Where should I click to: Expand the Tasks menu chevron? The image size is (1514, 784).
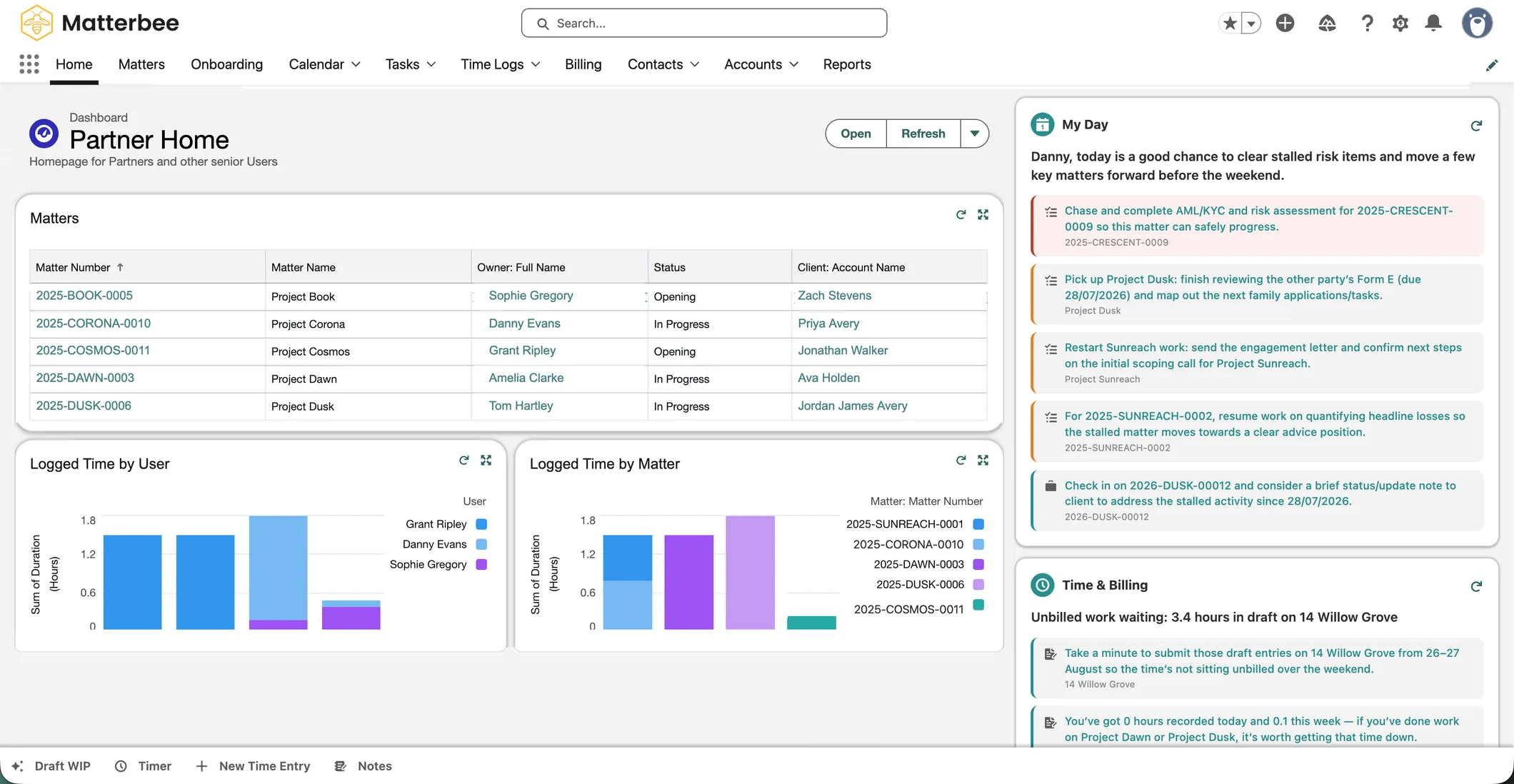point(431,64)
